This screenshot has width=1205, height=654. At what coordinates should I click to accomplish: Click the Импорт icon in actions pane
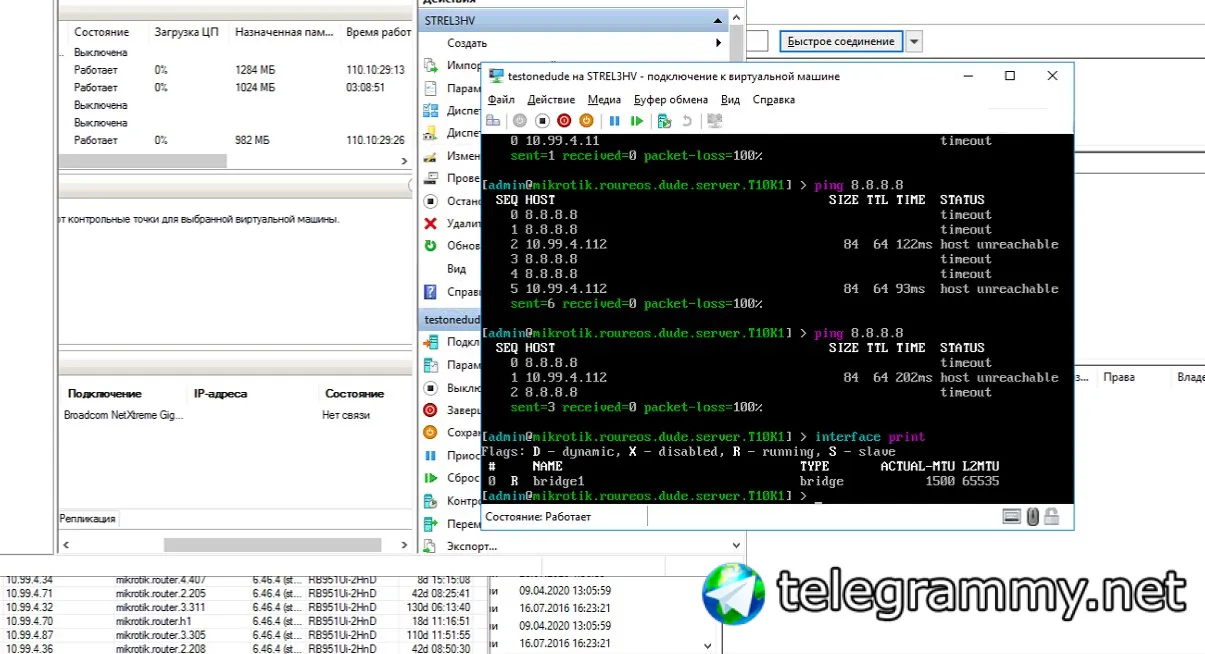click(x=431, y=65)
